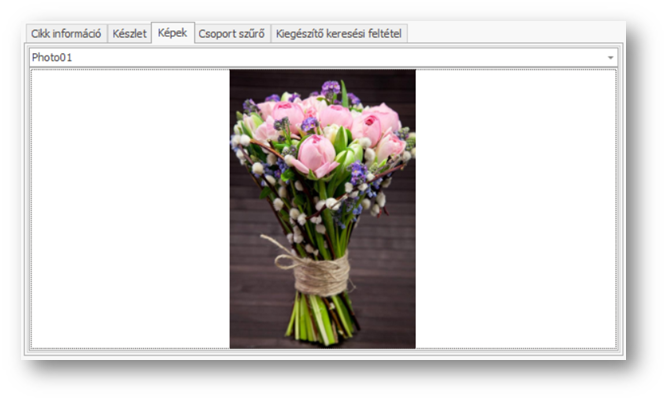Expand the Photo01 dropdown arrow
Viewport: 668px width, 402px height.
(x=610, y=58)
